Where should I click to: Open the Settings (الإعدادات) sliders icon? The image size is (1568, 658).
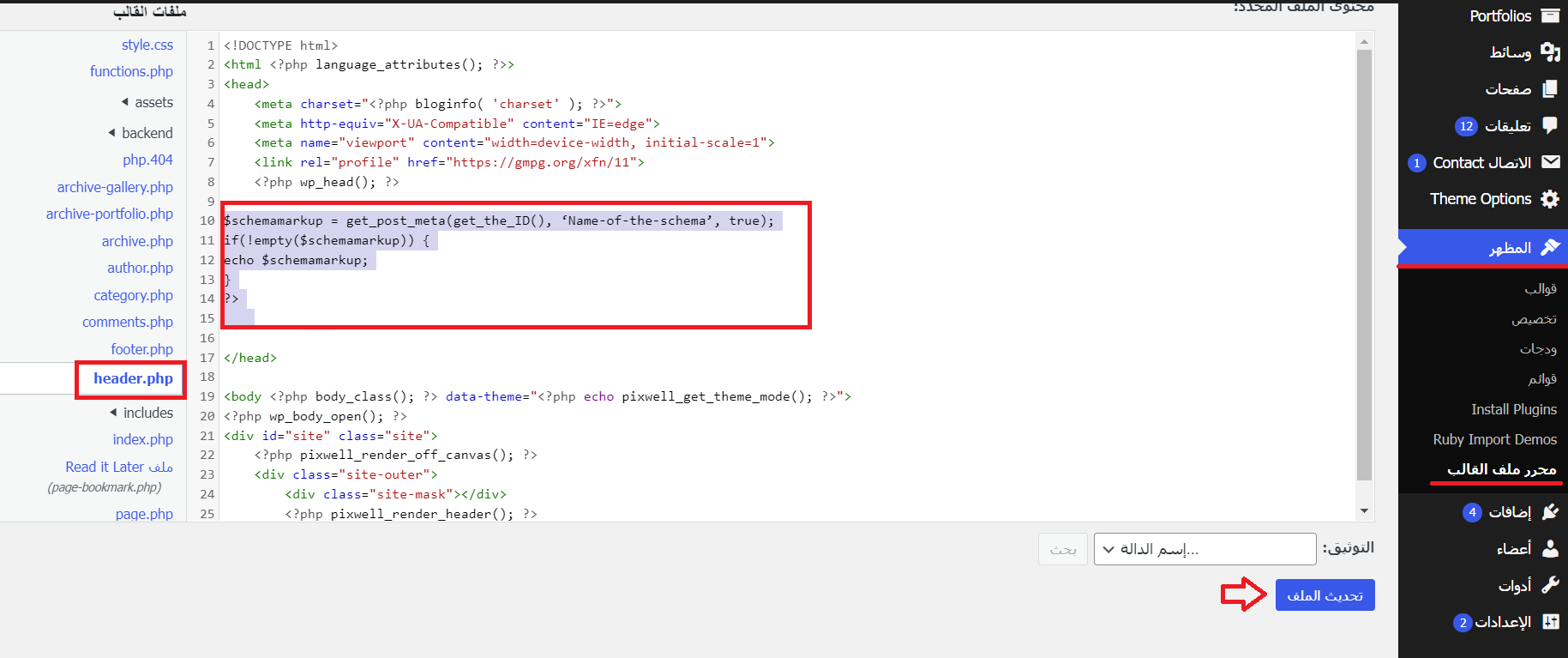click(x=1550, y=622)
